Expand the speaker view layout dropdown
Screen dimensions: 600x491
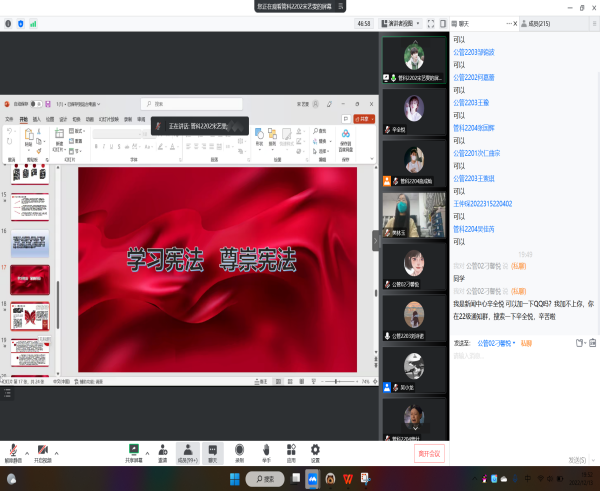(420, 23)
